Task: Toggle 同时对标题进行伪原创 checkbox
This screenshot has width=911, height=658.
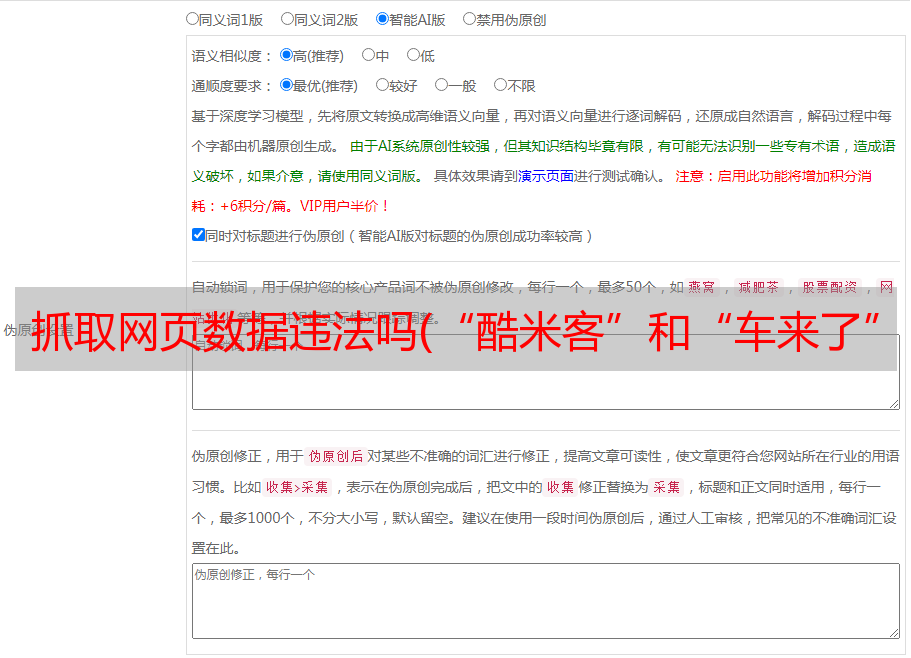Action: pyautogui.click(x=198, y=235)
